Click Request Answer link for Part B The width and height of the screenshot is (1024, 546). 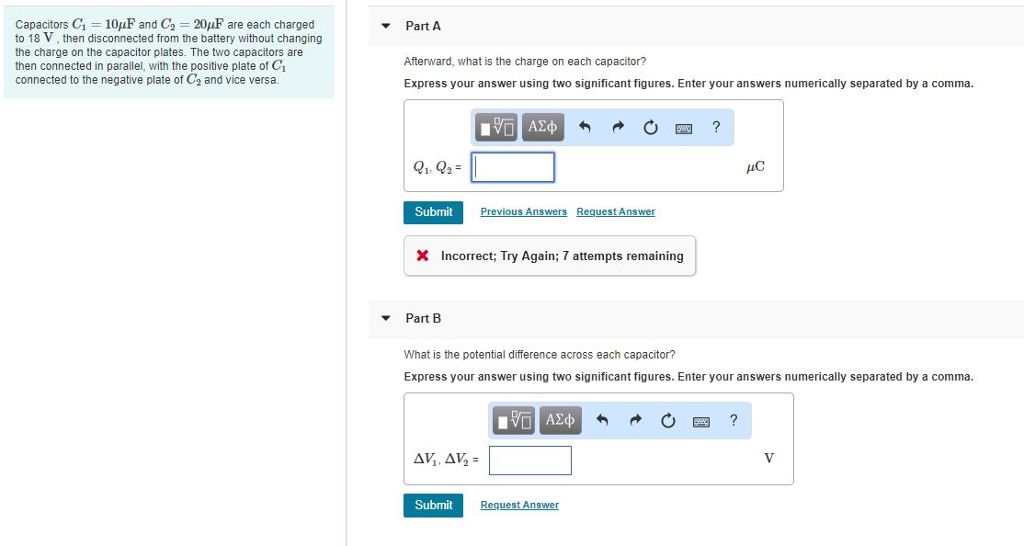519,505
